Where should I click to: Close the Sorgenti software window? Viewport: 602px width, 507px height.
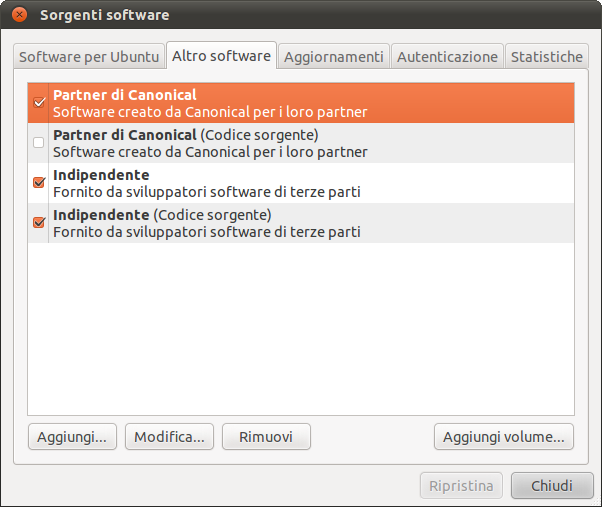[19, 15]
